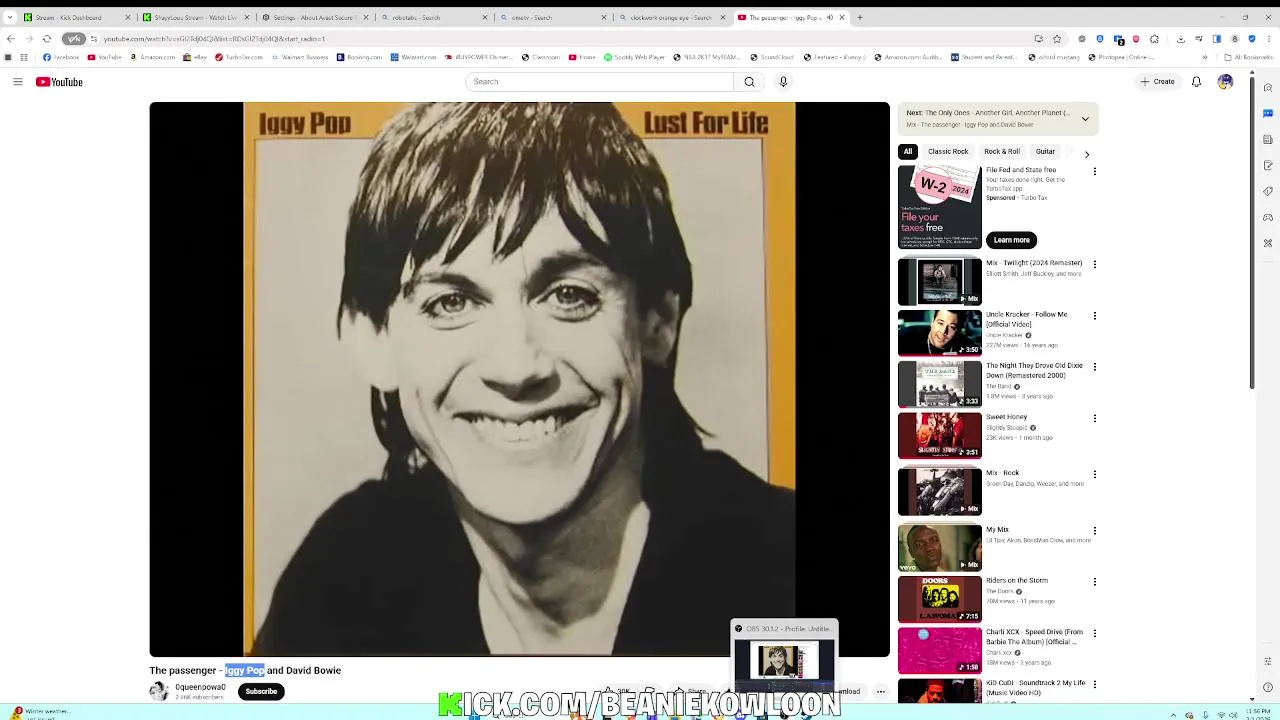Open the sidebar chat icon at top
1280x720 pixels.
click(1268, 113)
